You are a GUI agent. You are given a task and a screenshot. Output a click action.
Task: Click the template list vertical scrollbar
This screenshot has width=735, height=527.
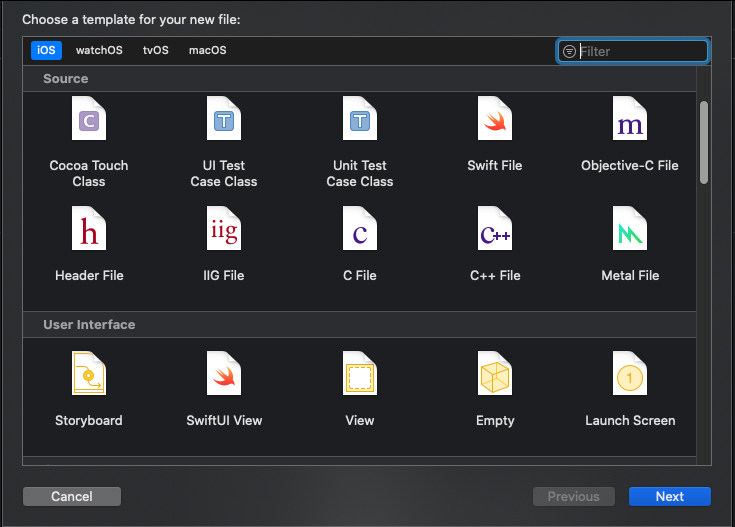pyautogui.click(x=704, y=143)
